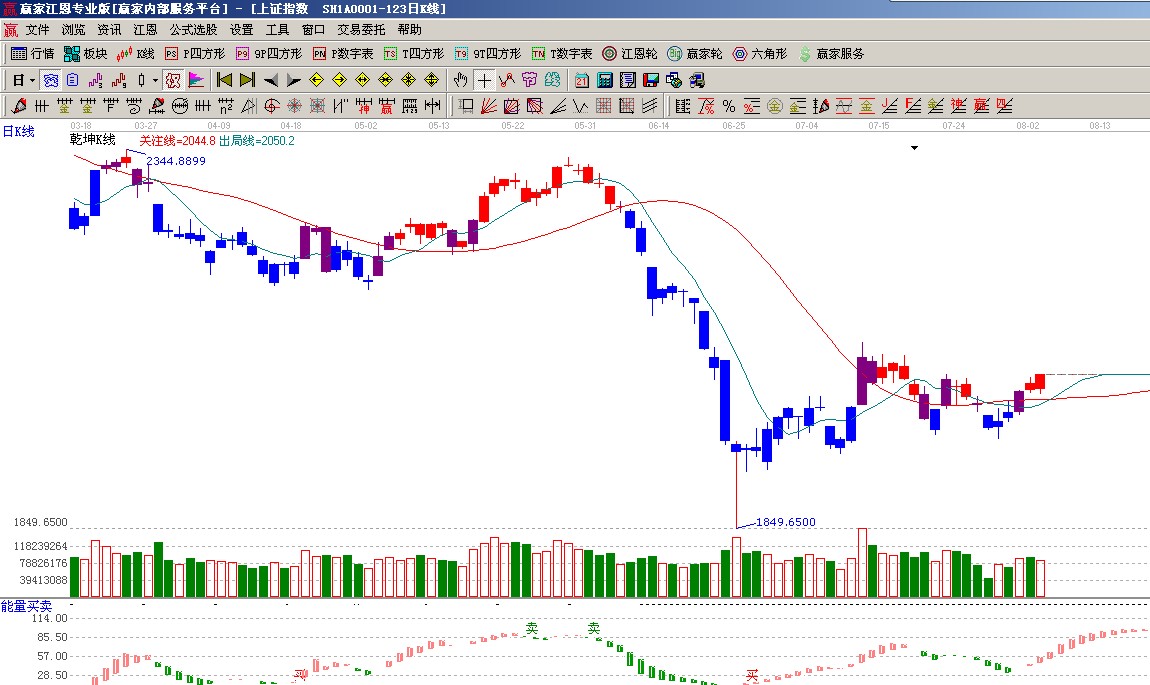
Task: Click the percent symbol drawing tool
Action: click(728, 106)
